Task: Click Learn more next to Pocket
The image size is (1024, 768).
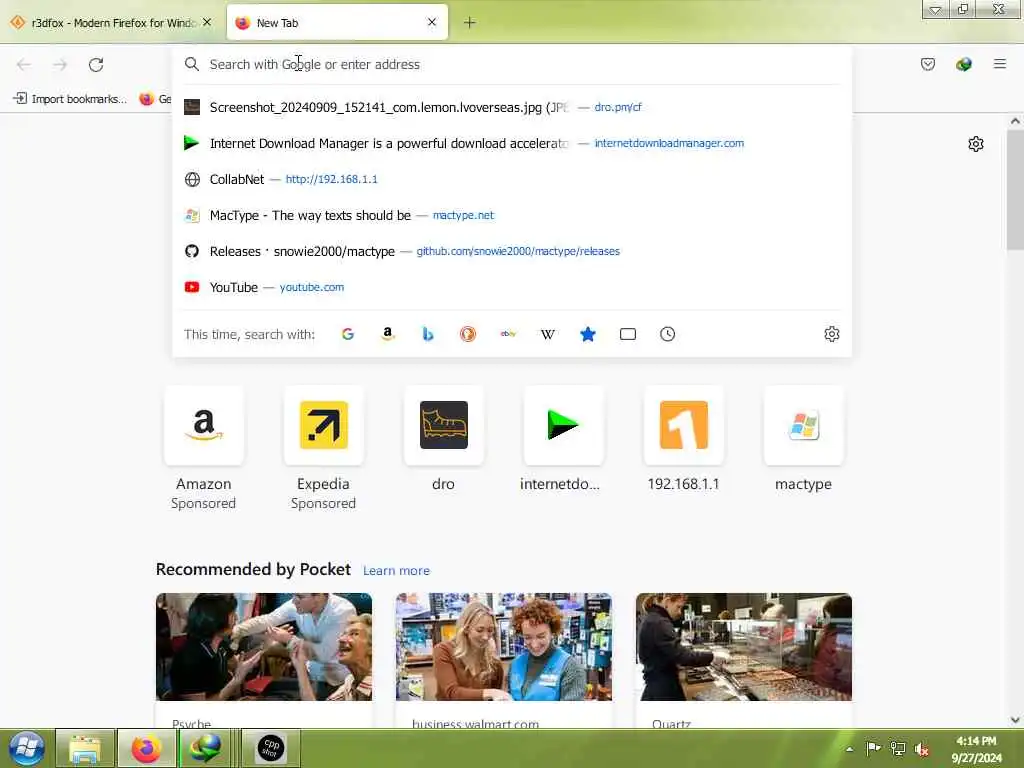Action: (x=396, y=571)
